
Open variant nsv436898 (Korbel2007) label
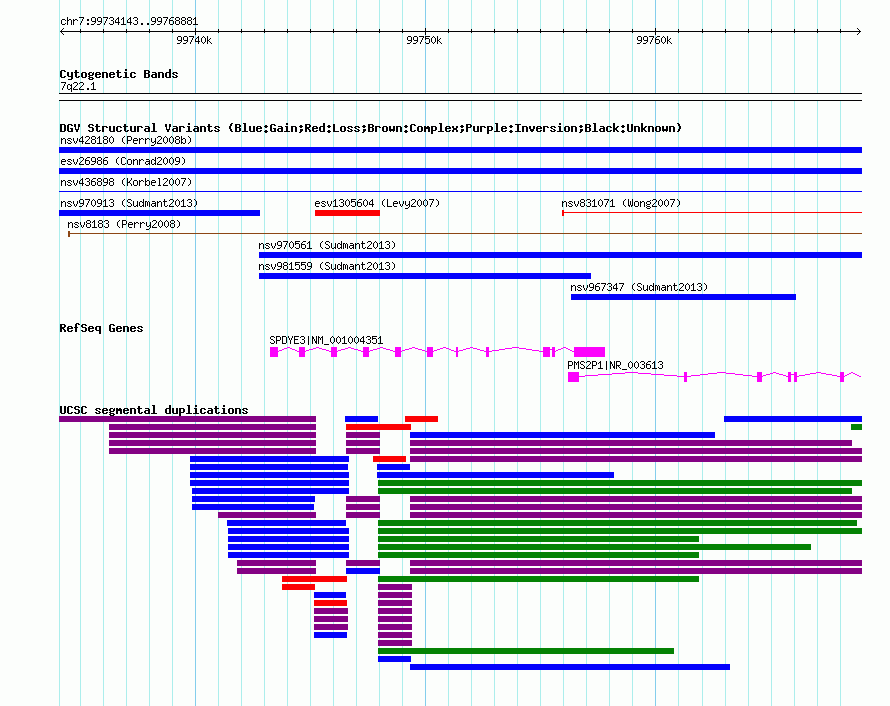pyautogui.click(x=126, y=182)
